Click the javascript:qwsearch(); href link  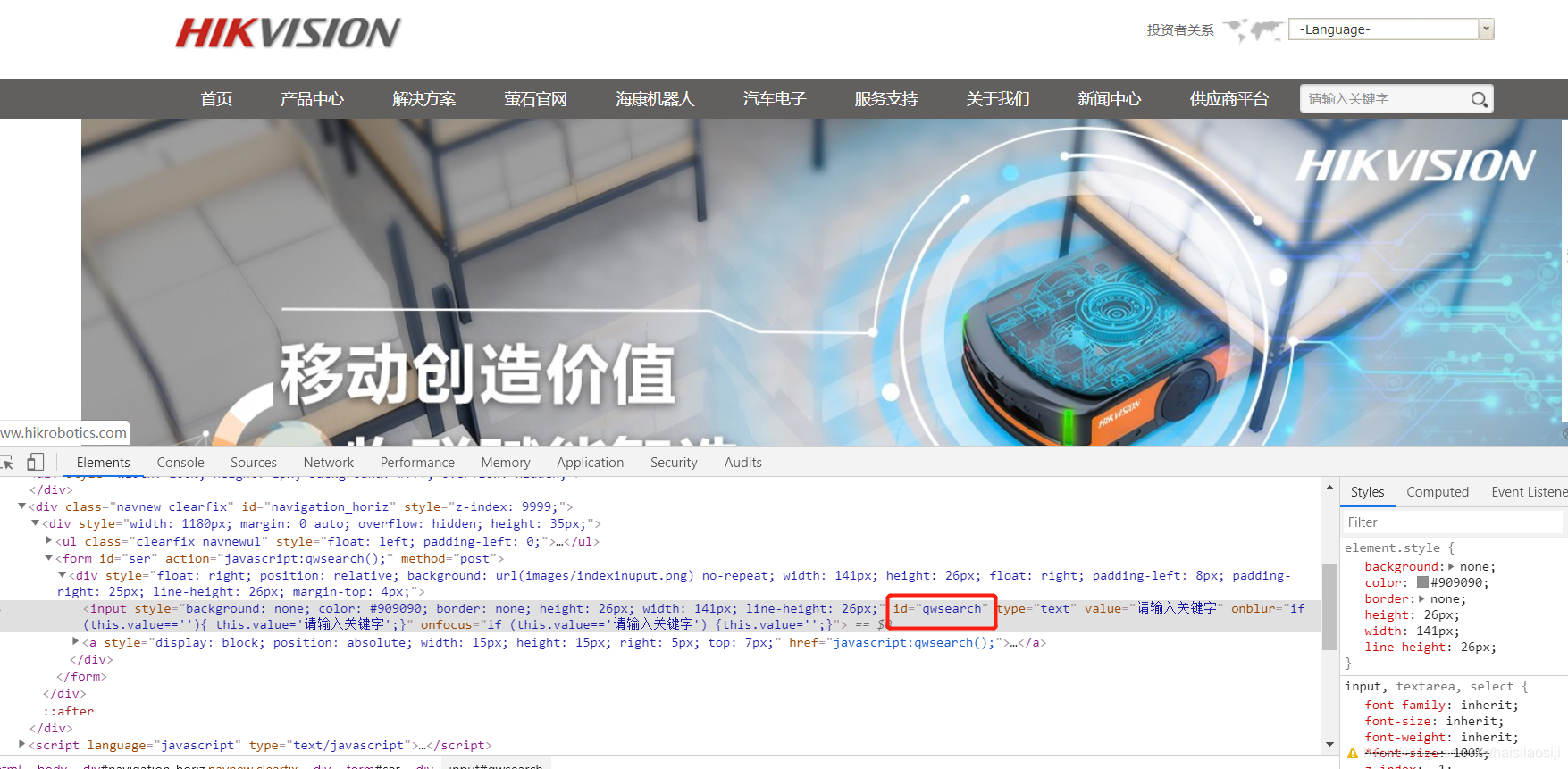(x=914, y=642)
